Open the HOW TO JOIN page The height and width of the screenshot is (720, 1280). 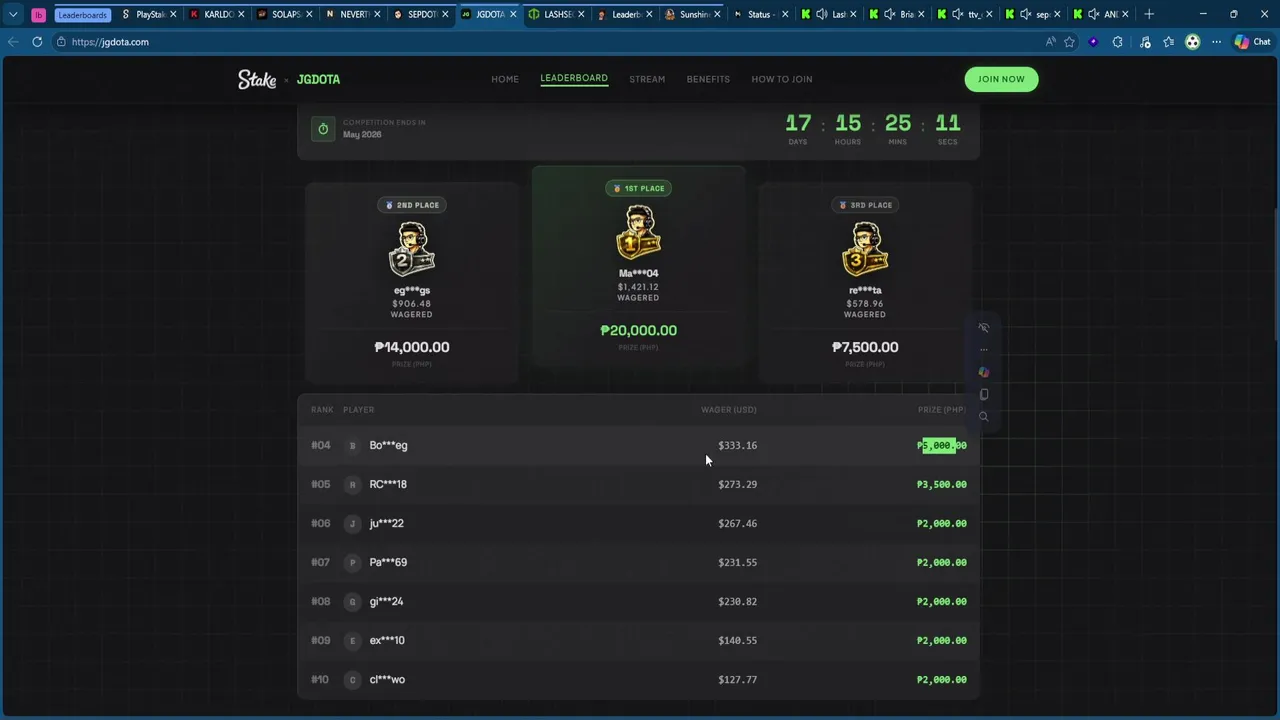(782, 79)
